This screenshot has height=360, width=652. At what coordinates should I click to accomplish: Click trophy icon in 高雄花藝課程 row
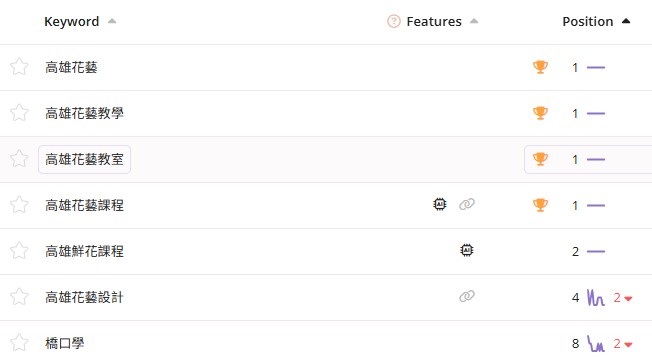pos(540,205)
